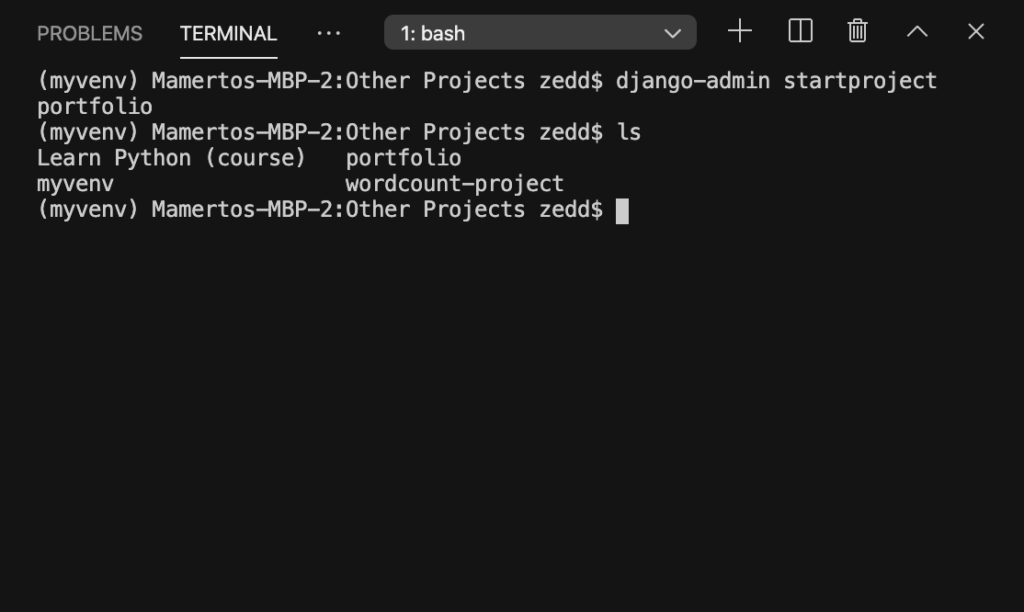
Task: Click the ls command after prompt
Action: tap(629, 132)
